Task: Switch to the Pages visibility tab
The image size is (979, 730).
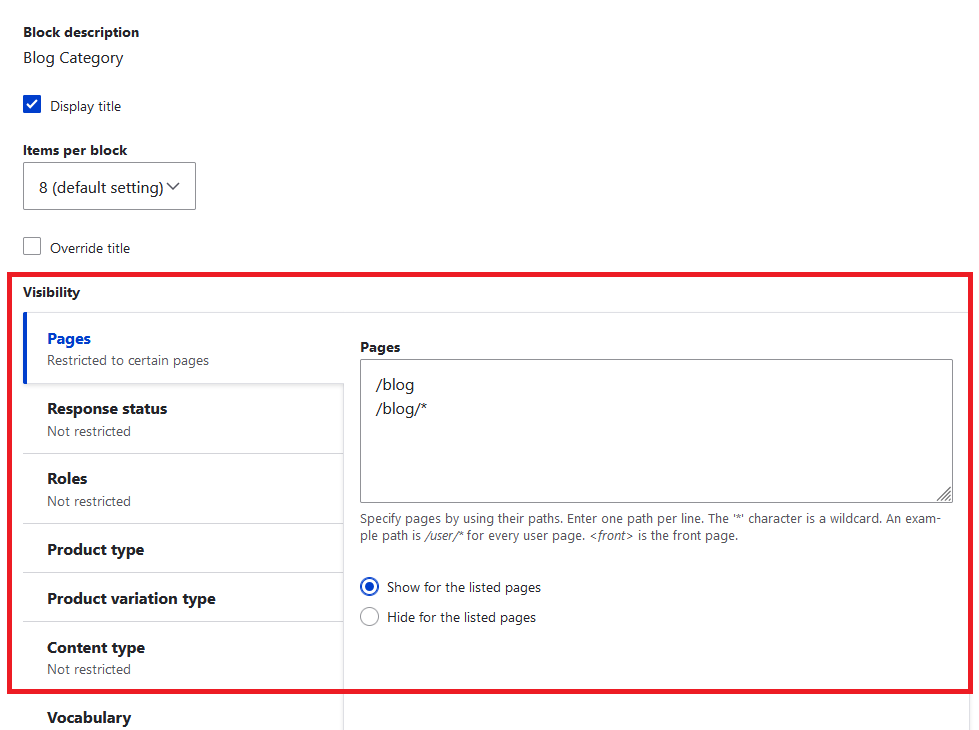Action: [69, 340]
